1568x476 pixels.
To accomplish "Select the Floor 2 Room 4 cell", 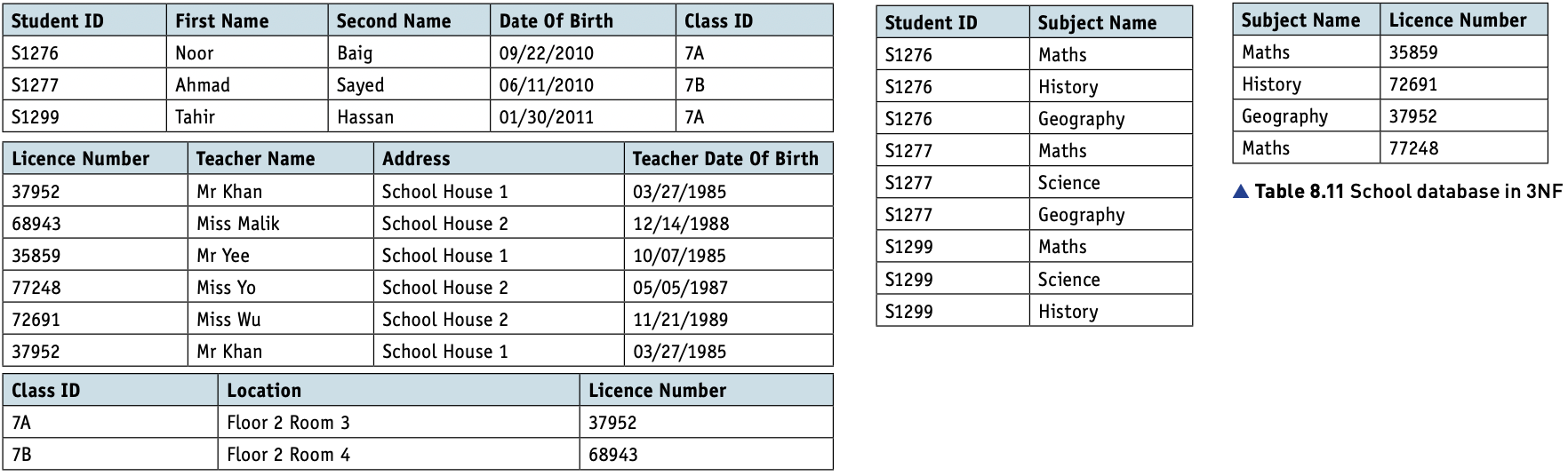I will (399, 454).
